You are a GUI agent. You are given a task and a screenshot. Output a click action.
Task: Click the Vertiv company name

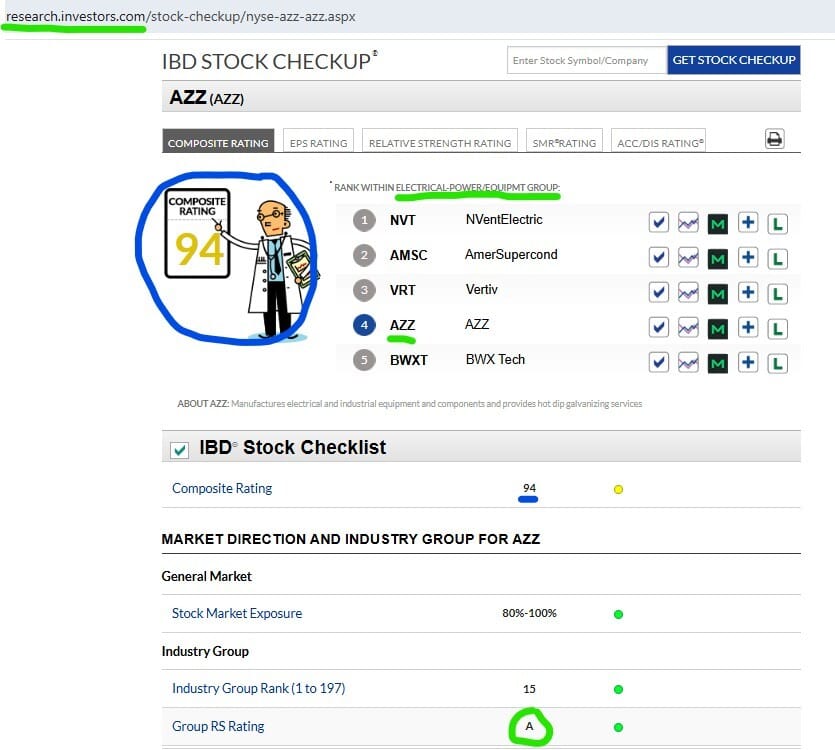coord(481,289)
